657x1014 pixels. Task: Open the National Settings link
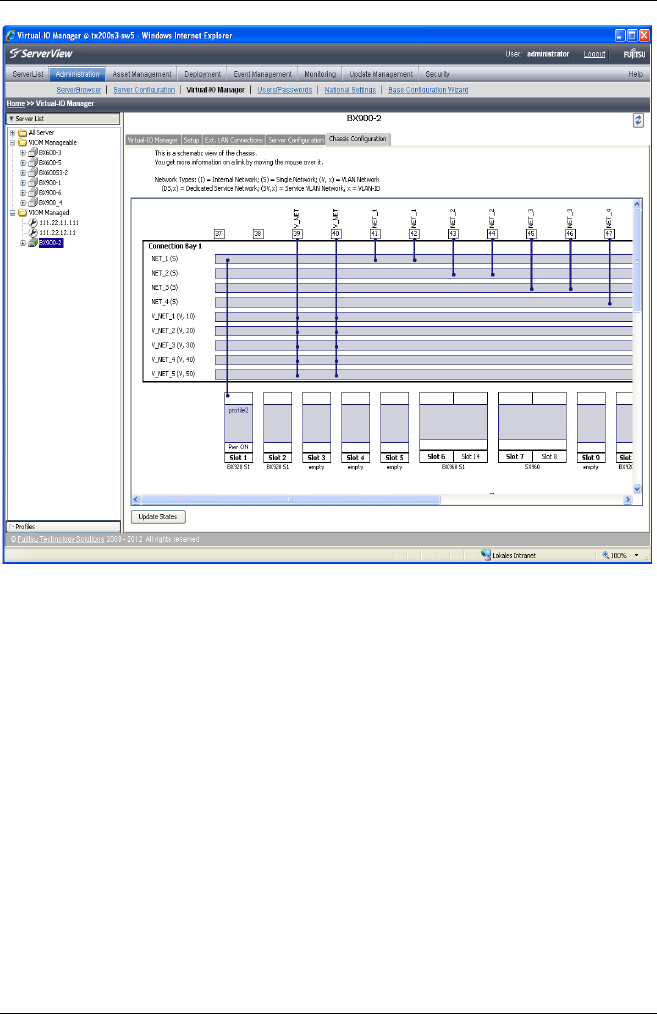[350, 90]
